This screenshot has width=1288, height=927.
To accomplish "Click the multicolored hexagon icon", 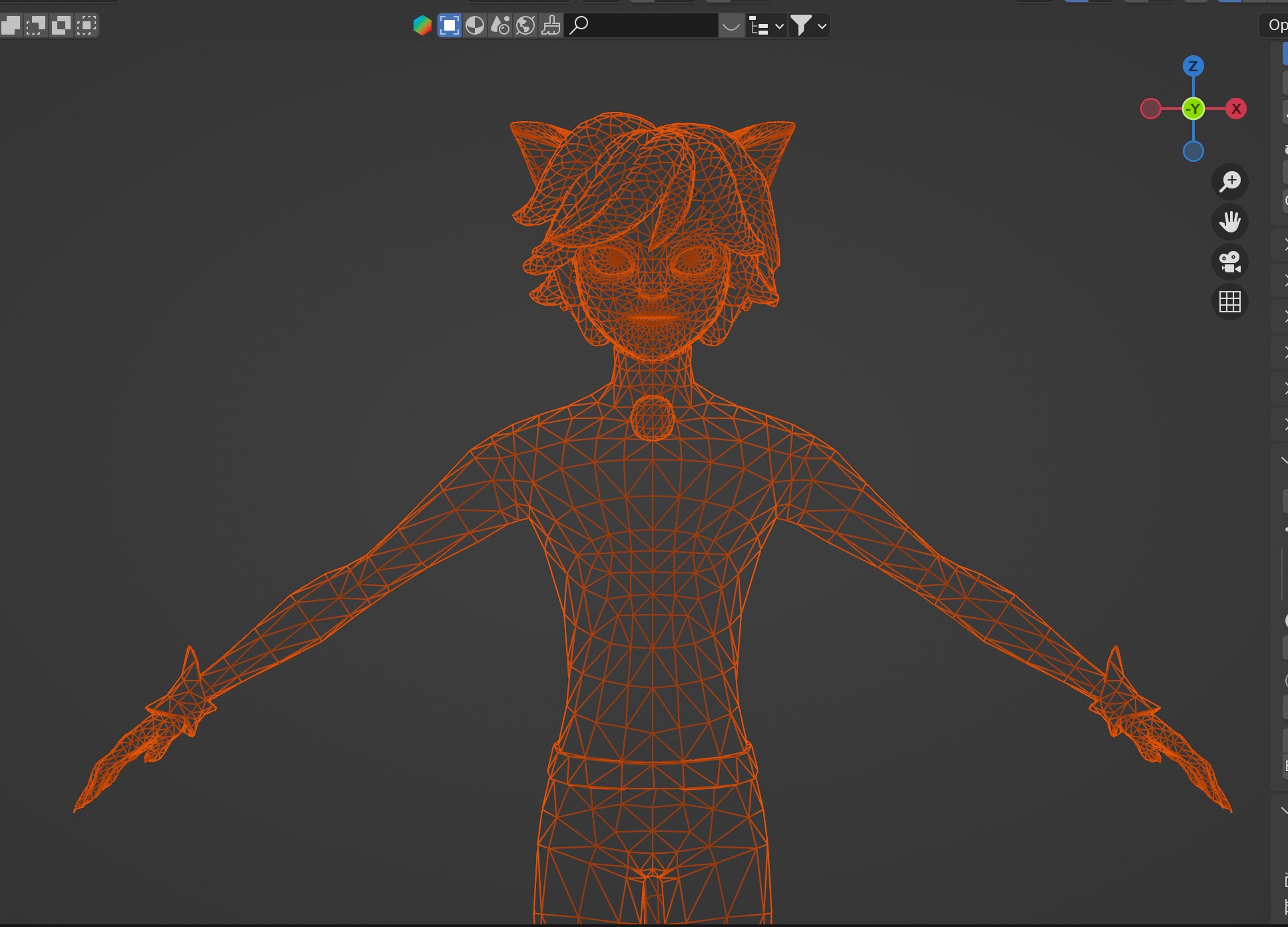I will pyautogui.click(x=422, y=26).
